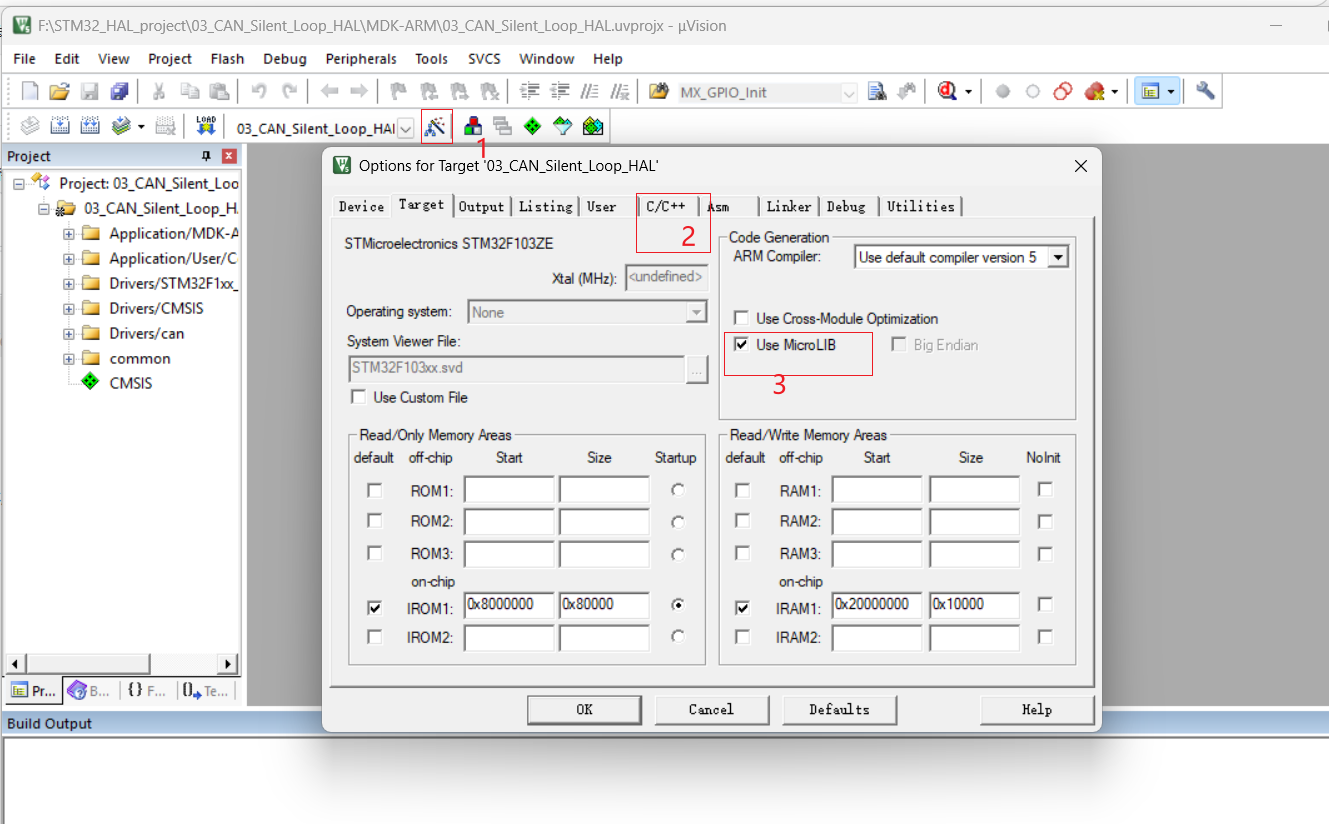Expand the common folder
Screen dimensions: 1329x824
click(x=69, y=359)
